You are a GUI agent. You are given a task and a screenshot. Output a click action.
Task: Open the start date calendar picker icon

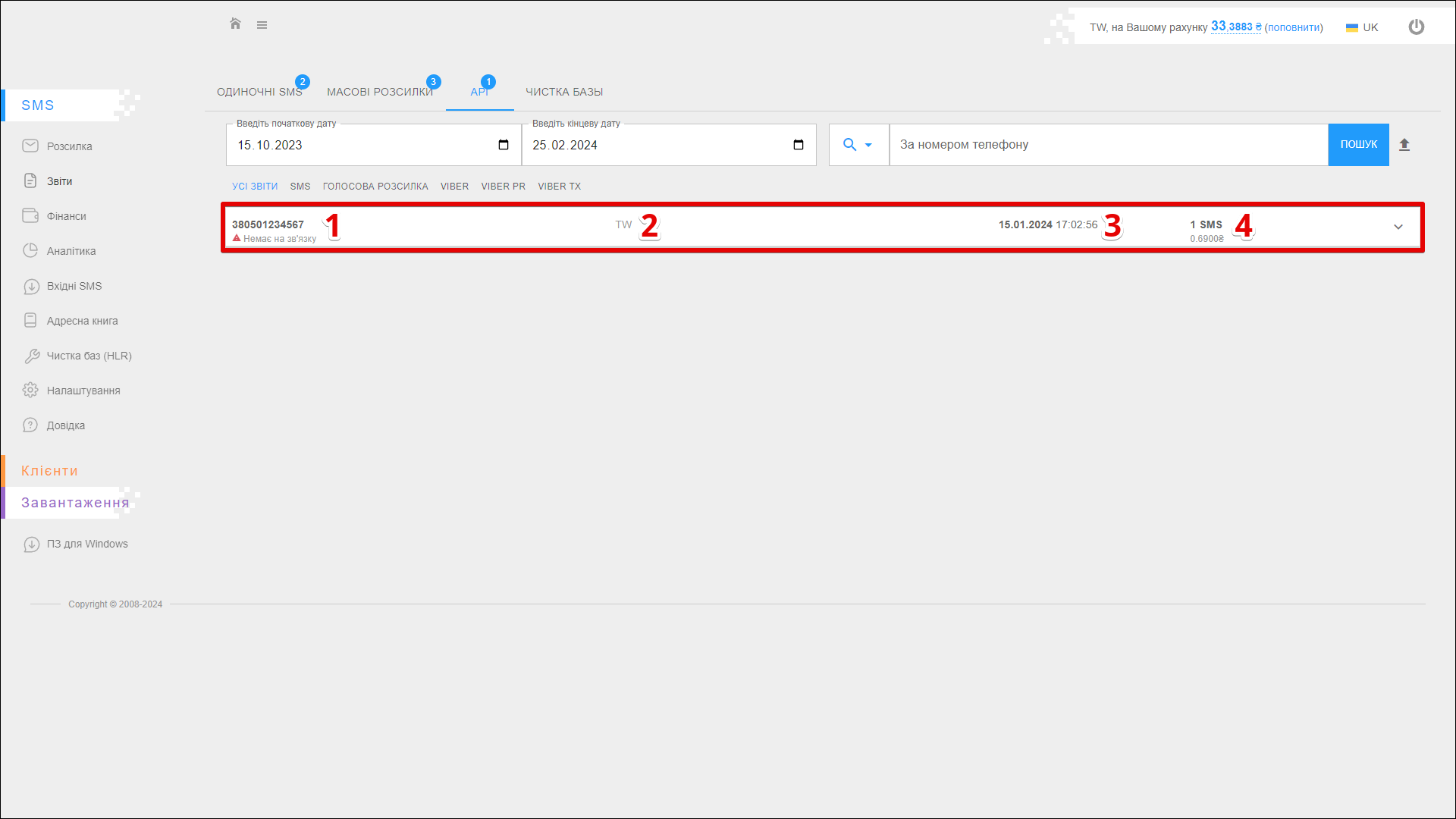pyautogui.click(x=503, y=145)
